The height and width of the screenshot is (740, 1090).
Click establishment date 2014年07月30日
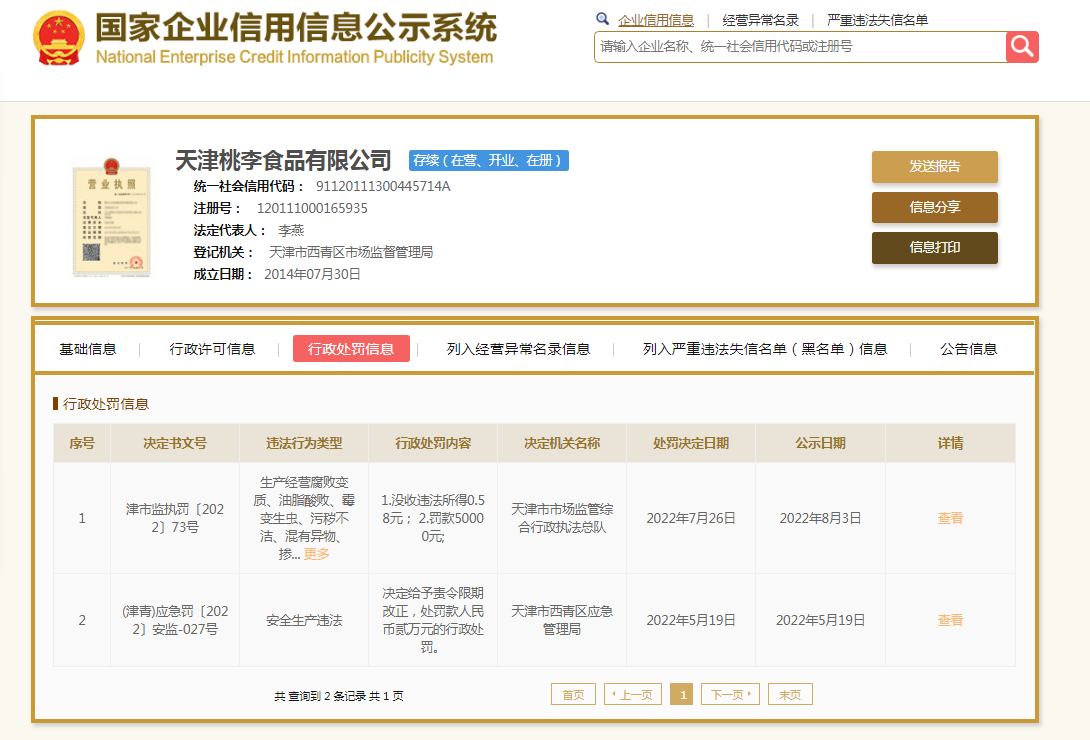pos(312,274)
